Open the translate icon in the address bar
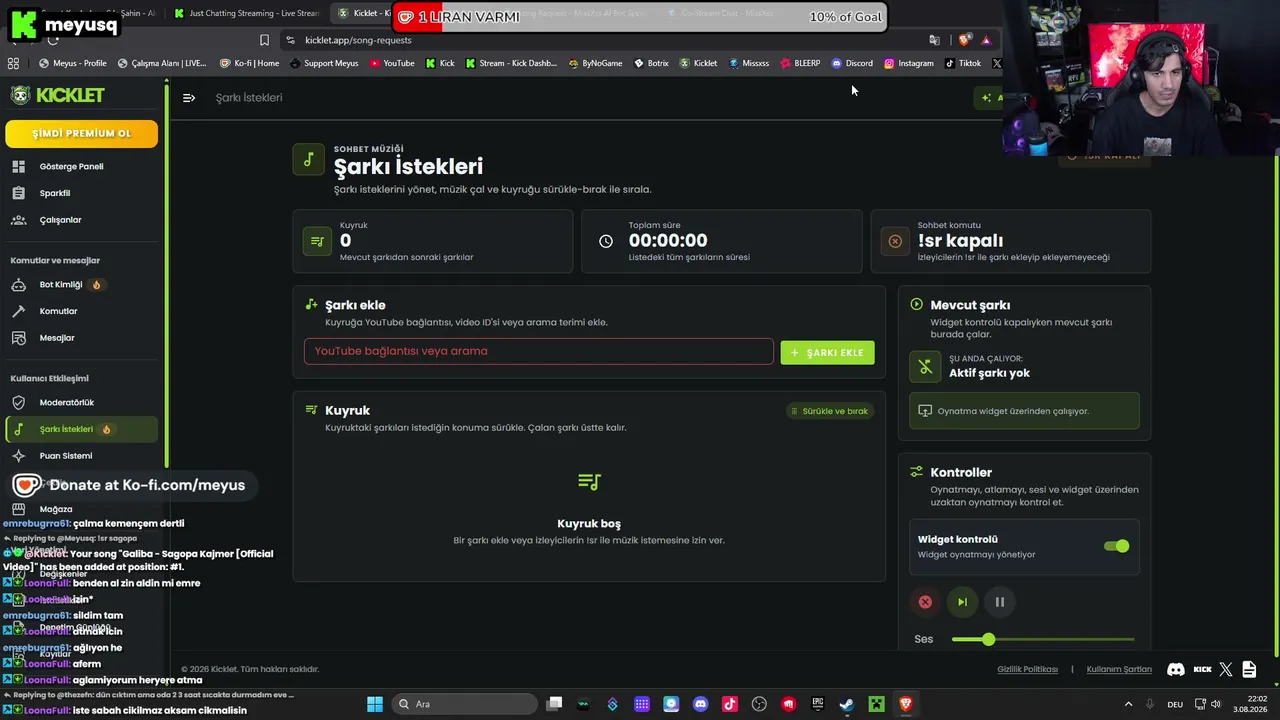The height and width of the screenshot is (720, 1280). point(934,40)
